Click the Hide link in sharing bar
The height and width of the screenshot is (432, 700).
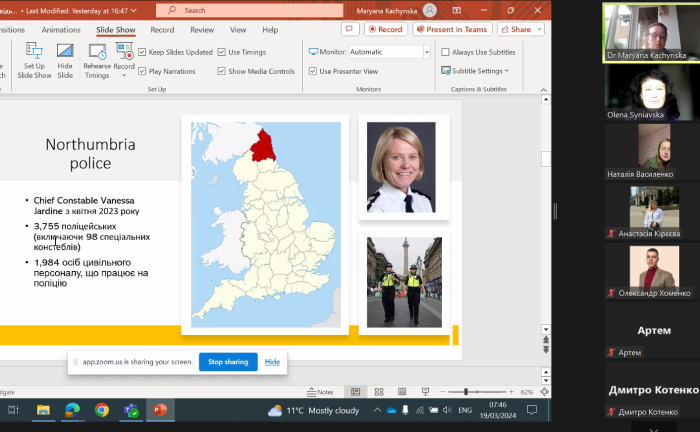pyautogui.click(x=272, y=361)
